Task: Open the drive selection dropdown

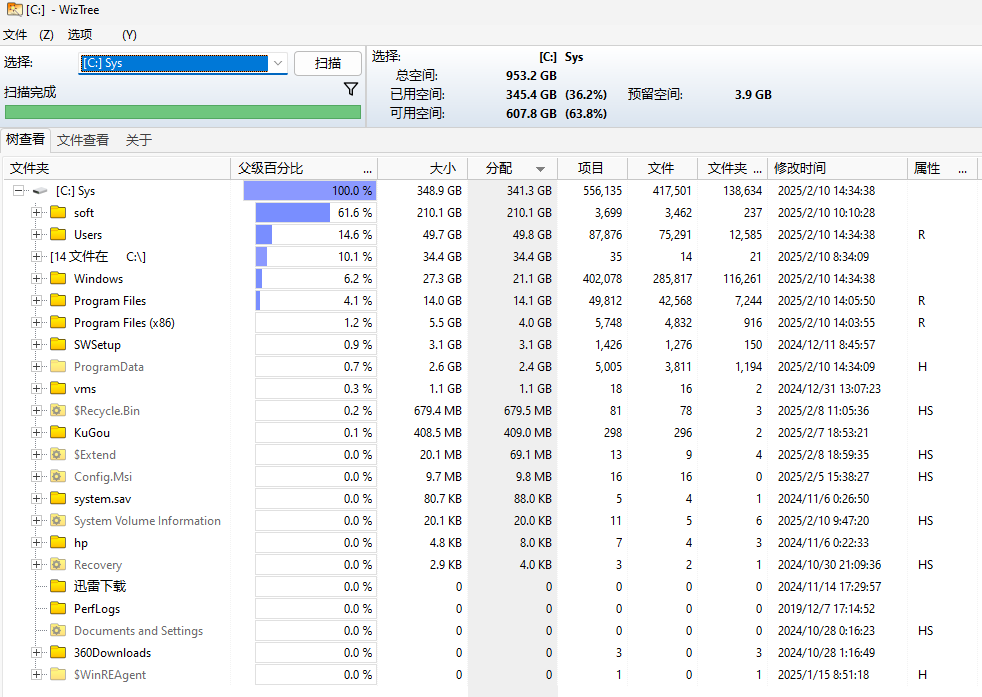Action: tap(278, 63)
